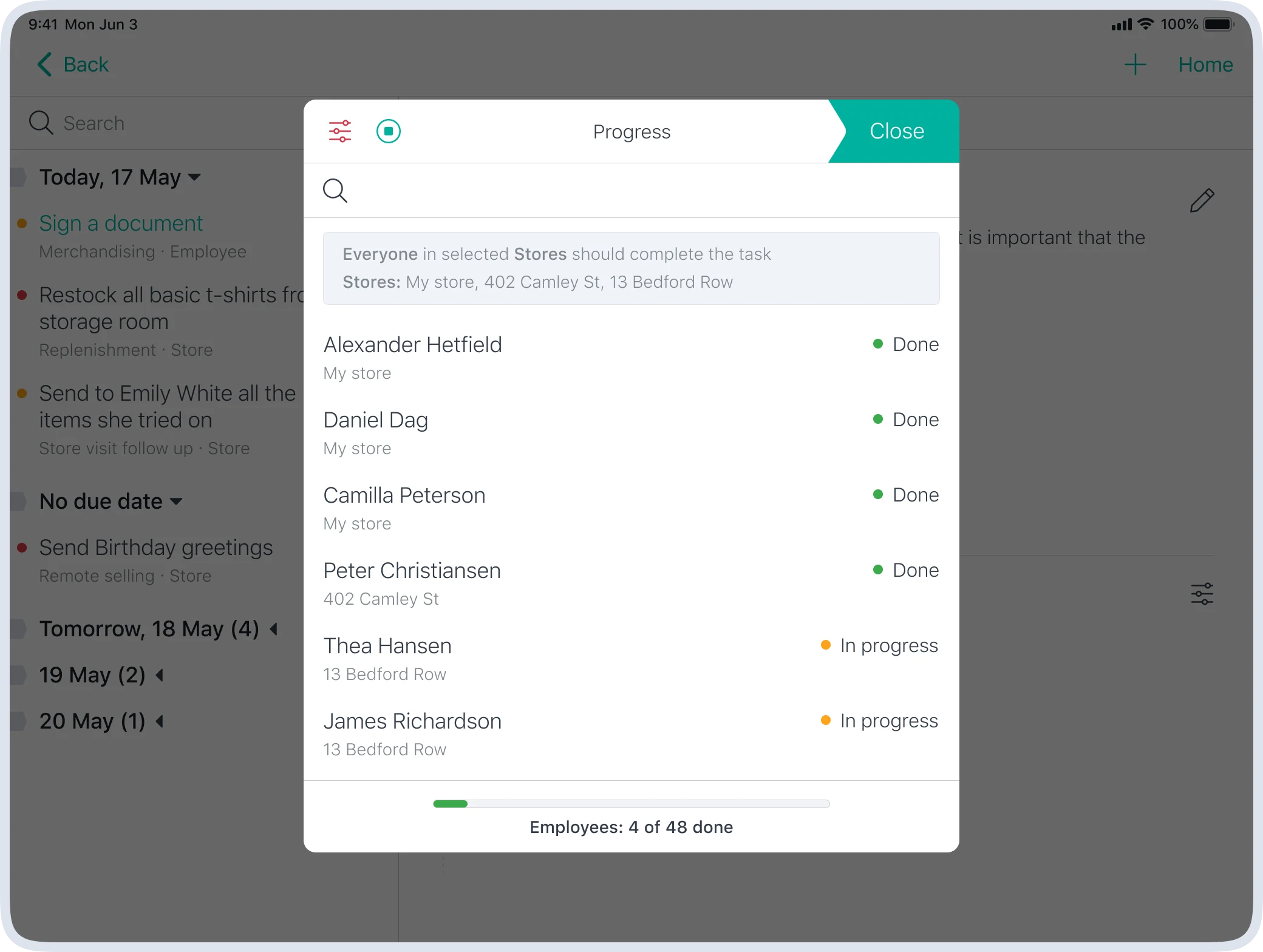Click the 'Employees: 4 of 48 done' text
This screenshot has height=952, width=1263.
(631, 827)
